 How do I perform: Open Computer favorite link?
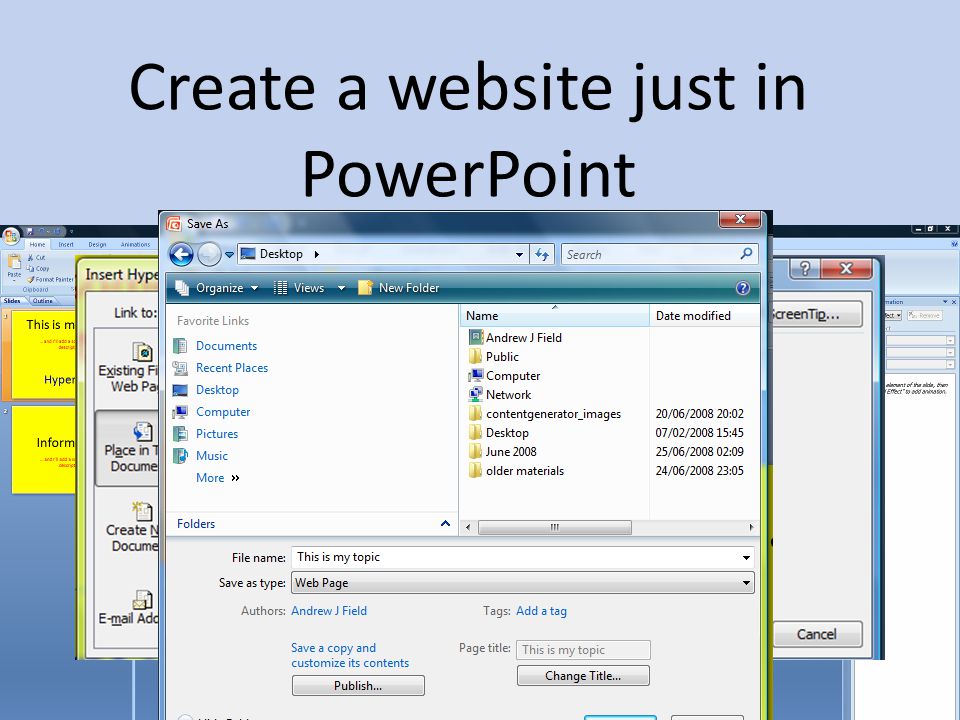click(x=223, y=412)
